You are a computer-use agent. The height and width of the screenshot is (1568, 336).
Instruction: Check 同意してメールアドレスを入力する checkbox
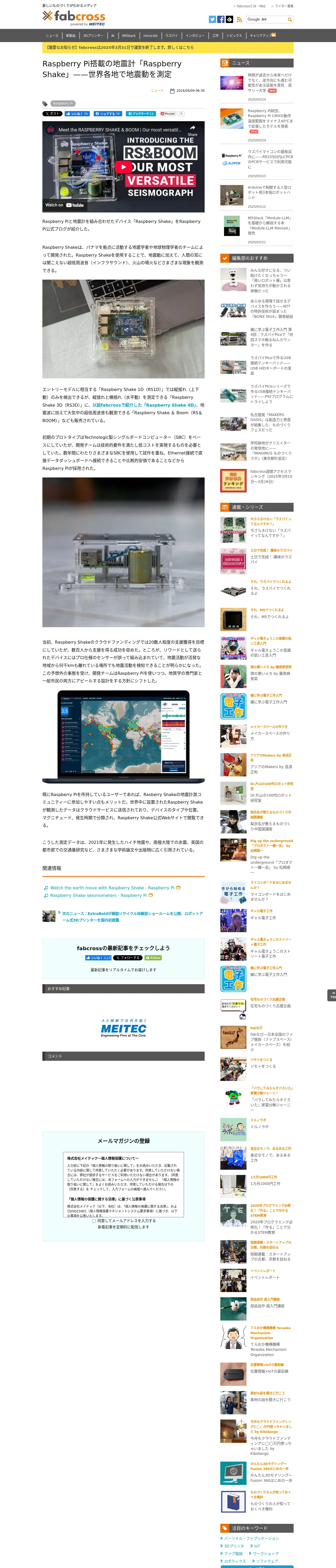click(x=94, y=1220)
